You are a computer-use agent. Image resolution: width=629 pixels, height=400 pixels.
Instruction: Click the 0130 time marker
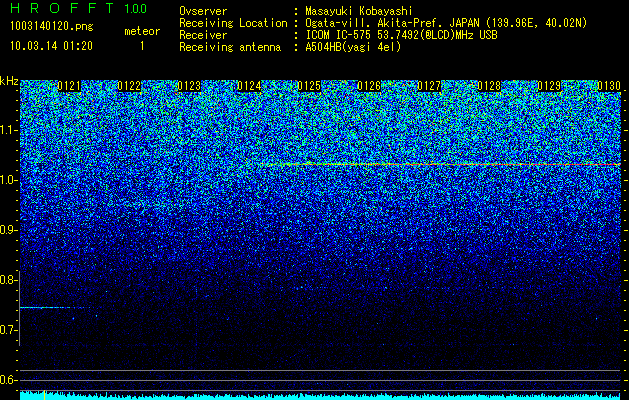[609, 86]
